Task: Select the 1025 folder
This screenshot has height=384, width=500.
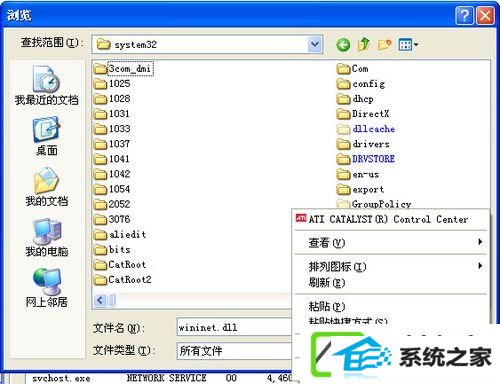Action: pos(112,84)
